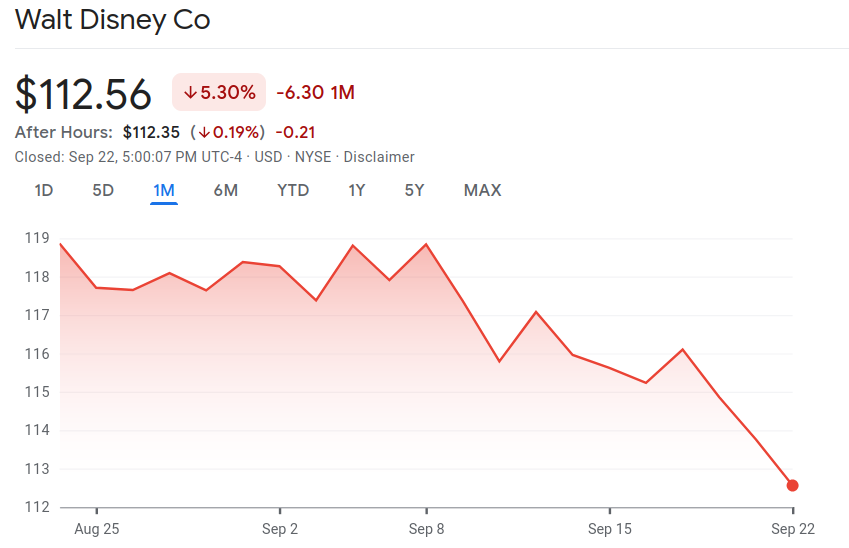Click the Walt Disney Co title
849x548 pixels.
pos(113,20)
